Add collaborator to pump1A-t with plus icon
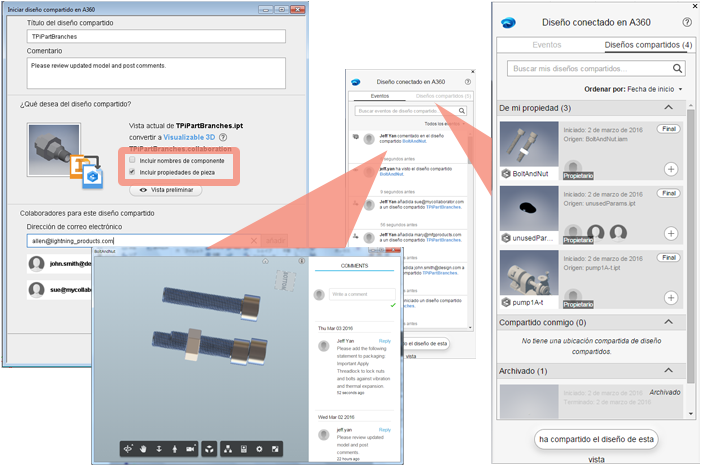Image resolution: width=701 pixels, height=467 pixels. click(671, 298)
